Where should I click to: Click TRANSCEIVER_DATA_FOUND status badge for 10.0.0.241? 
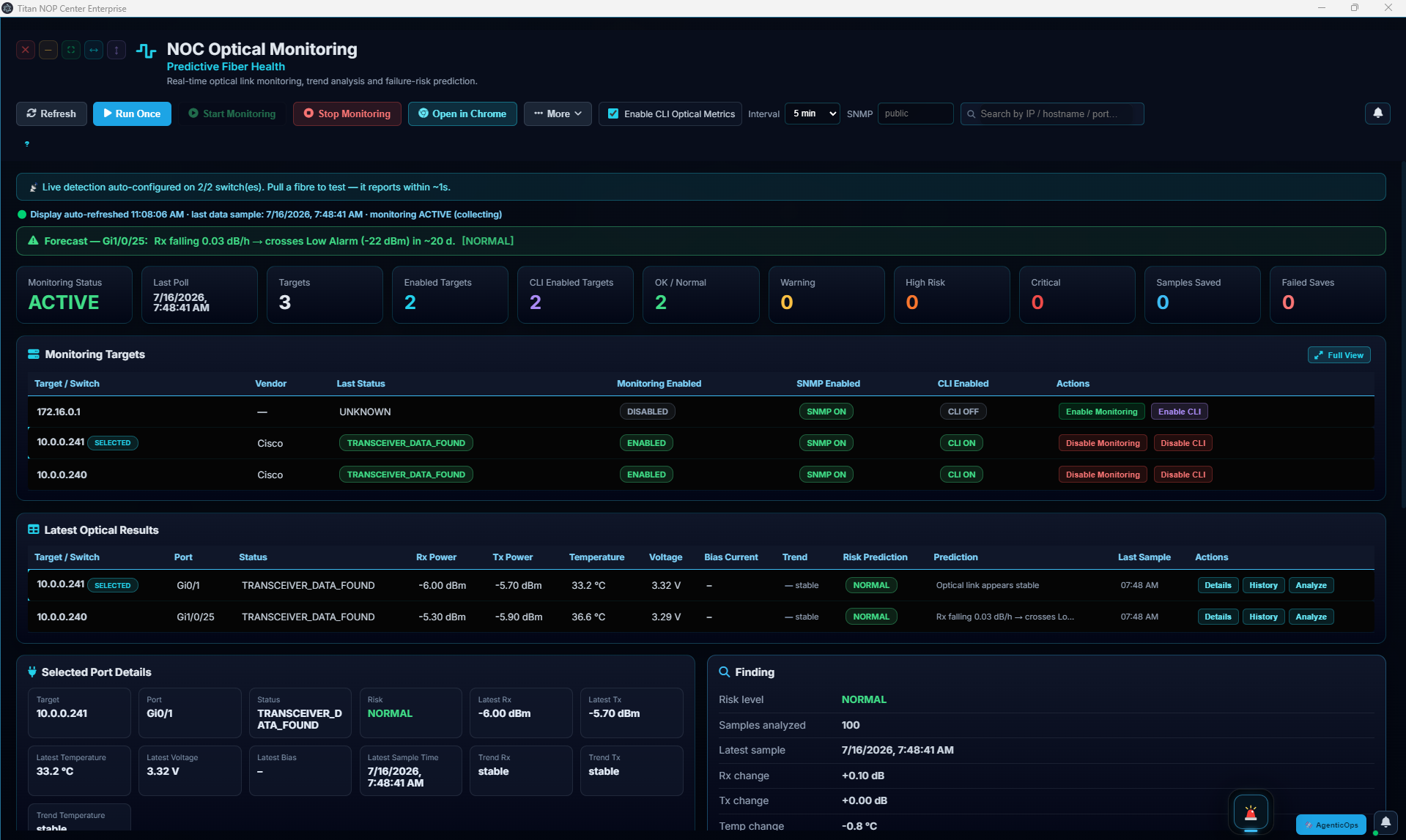[406, 443]
